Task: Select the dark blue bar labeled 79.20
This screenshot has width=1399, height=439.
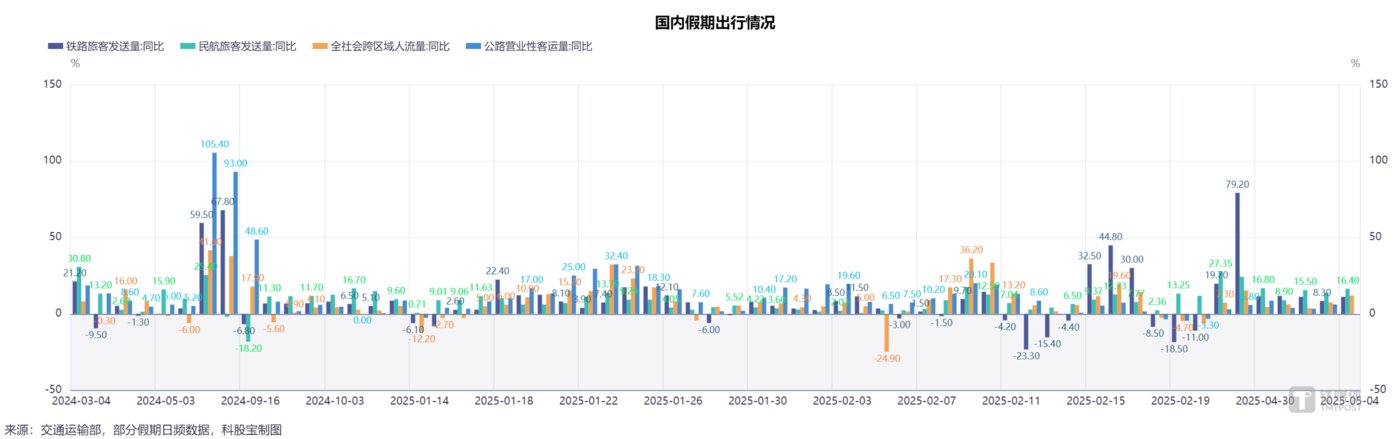Action: pos(1237,253)
